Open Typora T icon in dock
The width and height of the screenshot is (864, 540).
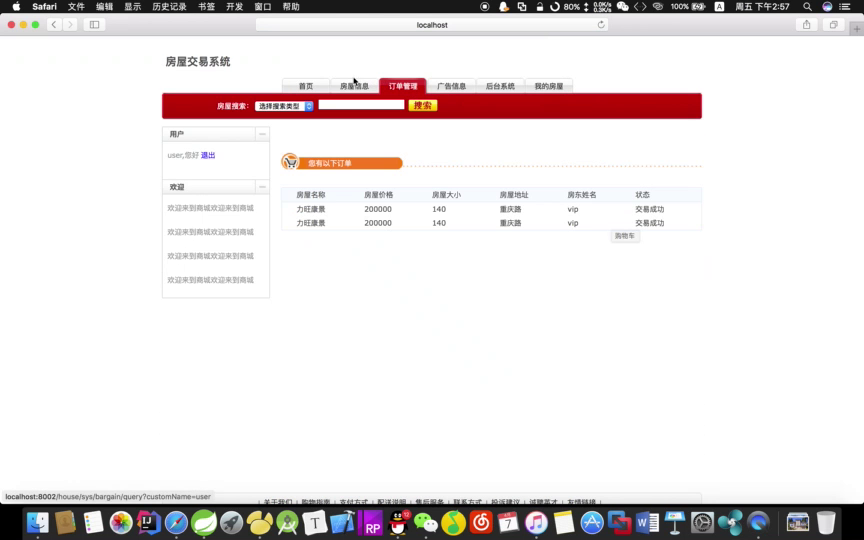click(315, 522)
